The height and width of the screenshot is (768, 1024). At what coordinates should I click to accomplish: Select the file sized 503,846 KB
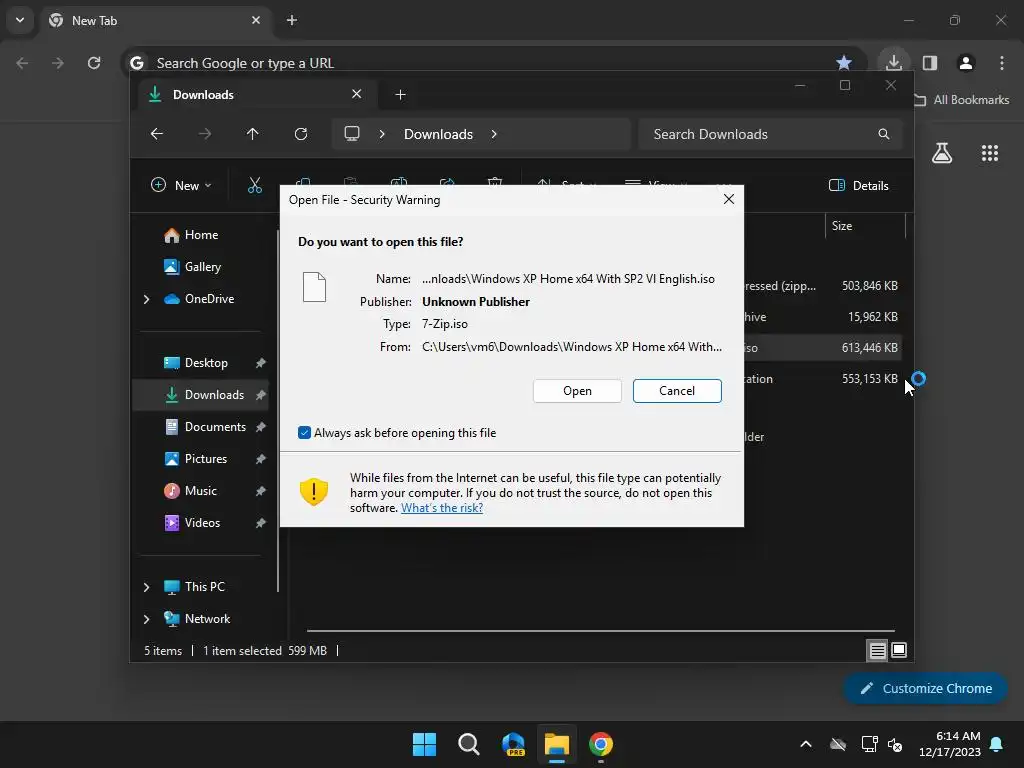click(869, 285)
